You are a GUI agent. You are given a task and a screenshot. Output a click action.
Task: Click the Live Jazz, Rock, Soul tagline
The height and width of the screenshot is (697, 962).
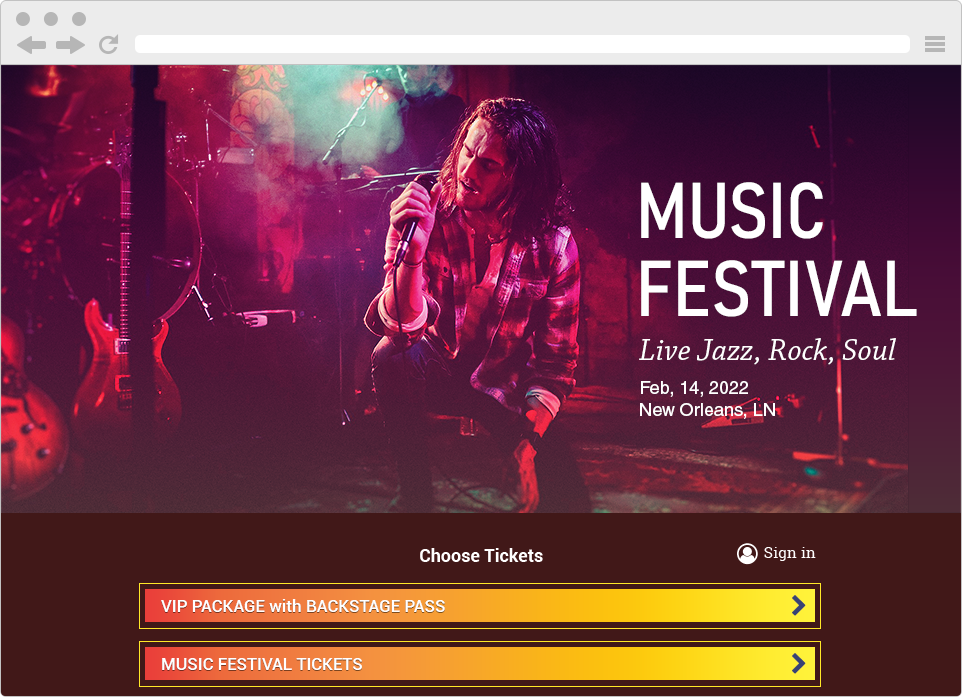[x=768, y=350]
